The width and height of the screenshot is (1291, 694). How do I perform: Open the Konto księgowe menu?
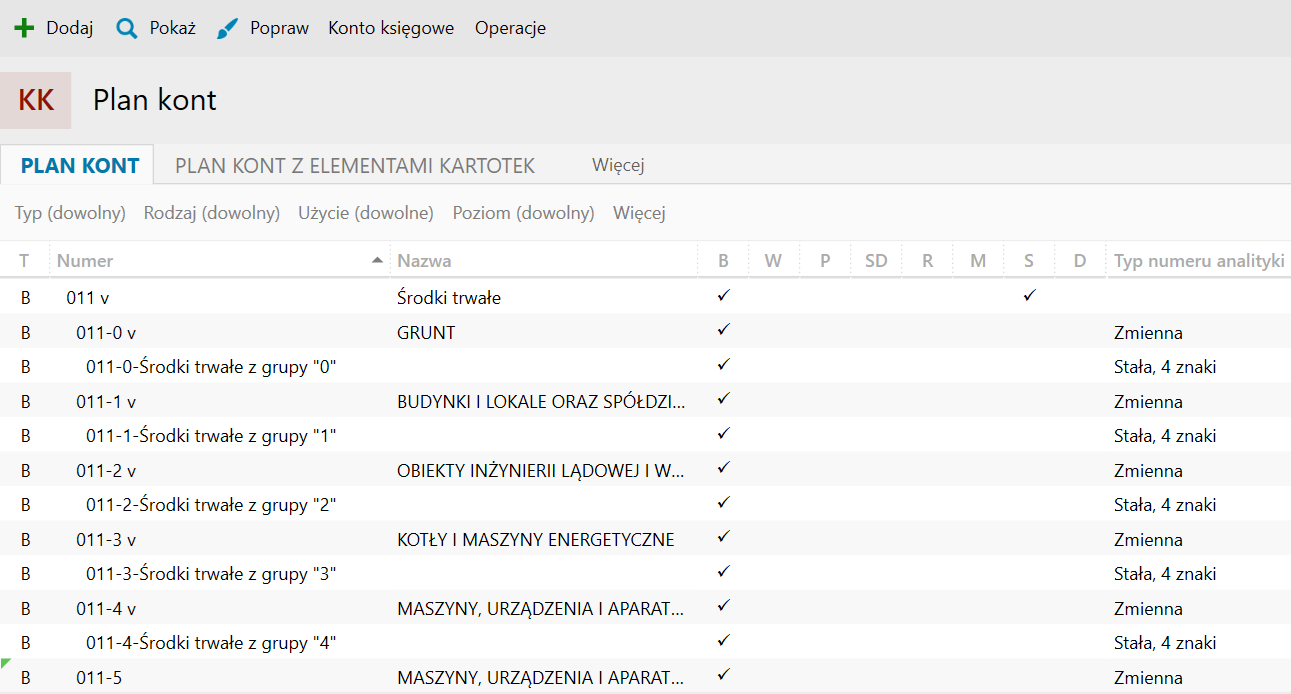(391, 28)
